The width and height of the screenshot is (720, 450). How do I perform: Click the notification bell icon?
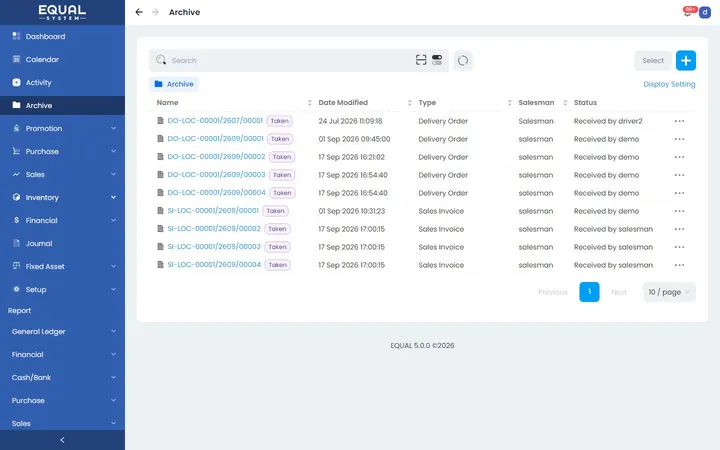(x=687, y=12)
